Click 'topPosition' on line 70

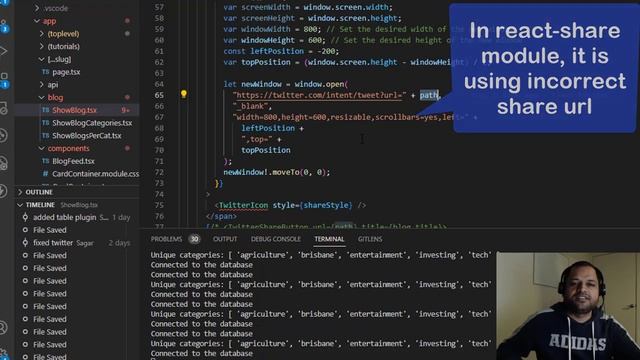[266, 150]
